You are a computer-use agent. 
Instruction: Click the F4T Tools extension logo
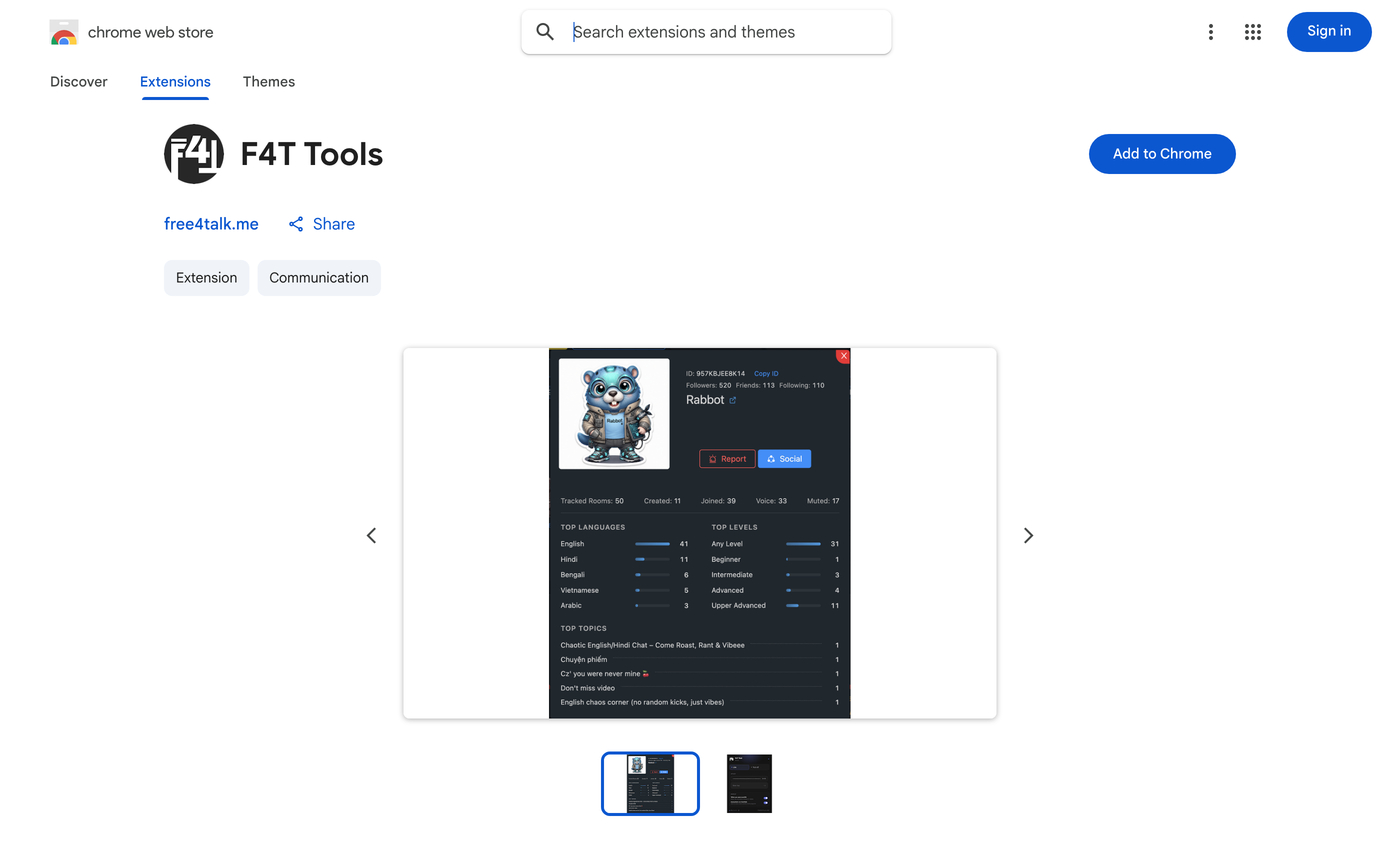pos(194,154)
